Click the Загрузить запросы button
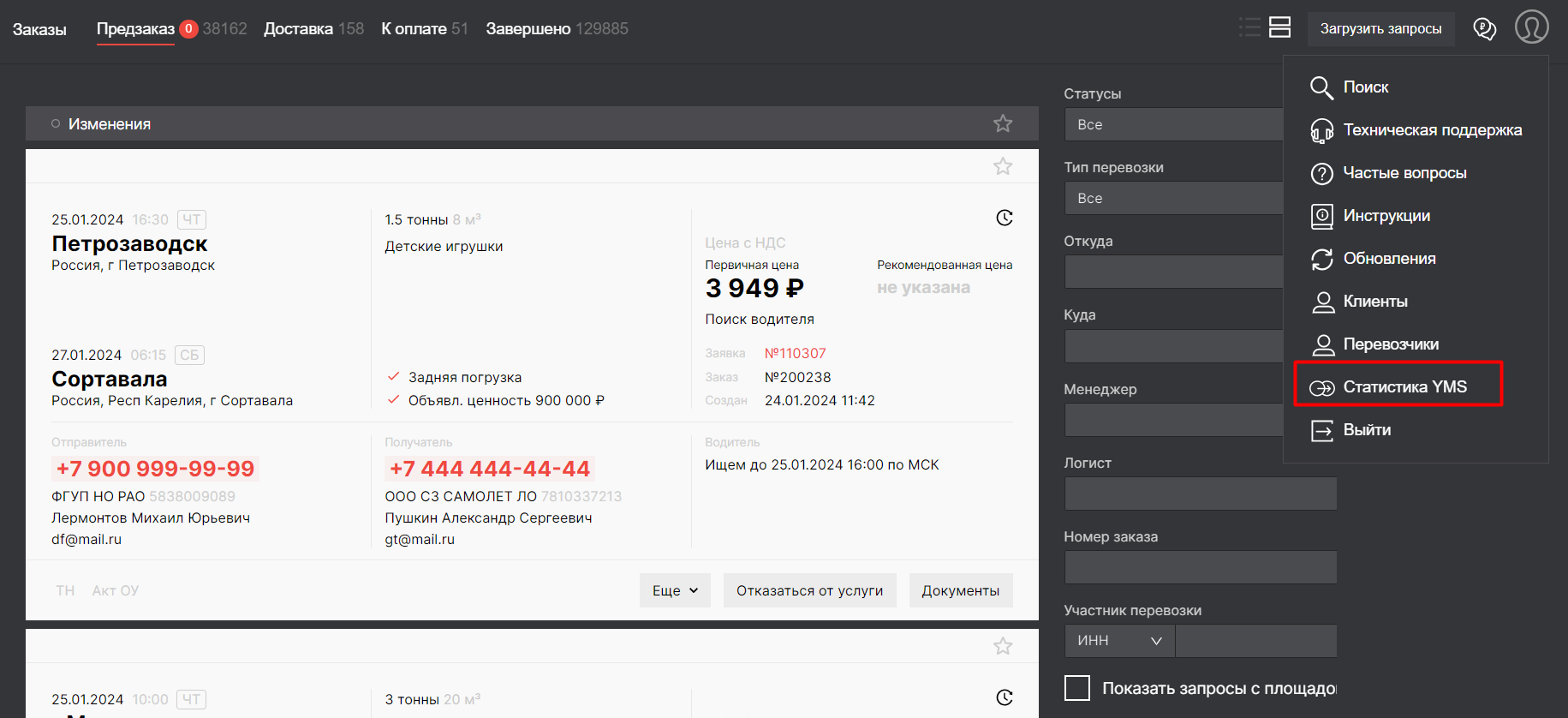Image resolution: width=1568 pixels, height=718 pixels. [1380, 29]
